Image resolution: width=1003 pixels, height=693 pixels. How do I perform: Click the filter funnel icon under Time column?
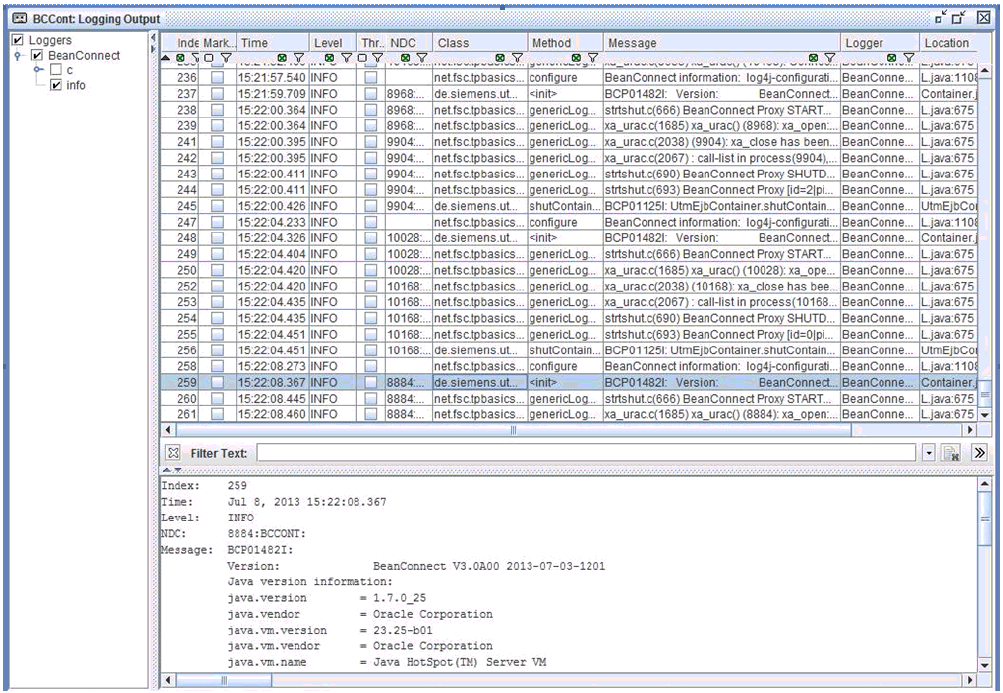pyautogui.click(x=297, y=59)
